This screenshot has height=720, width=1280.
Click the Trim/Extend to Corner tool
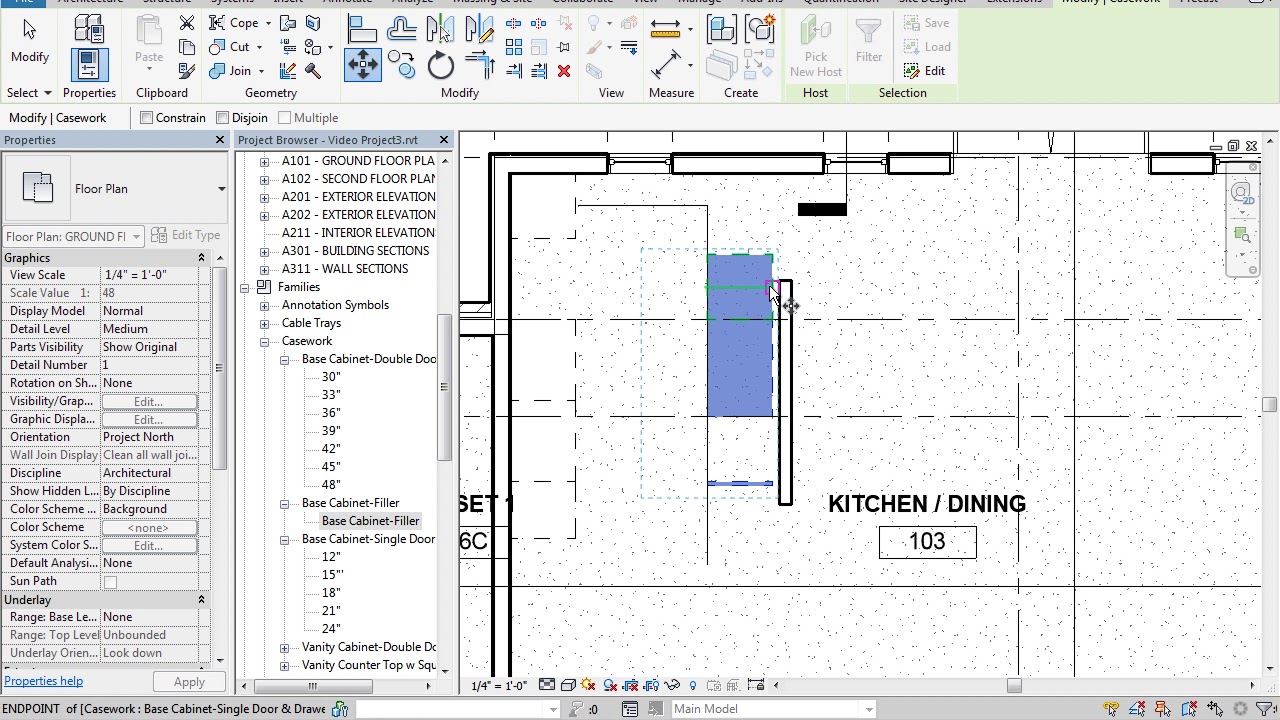pyautogui.click(x=480, y=66)
